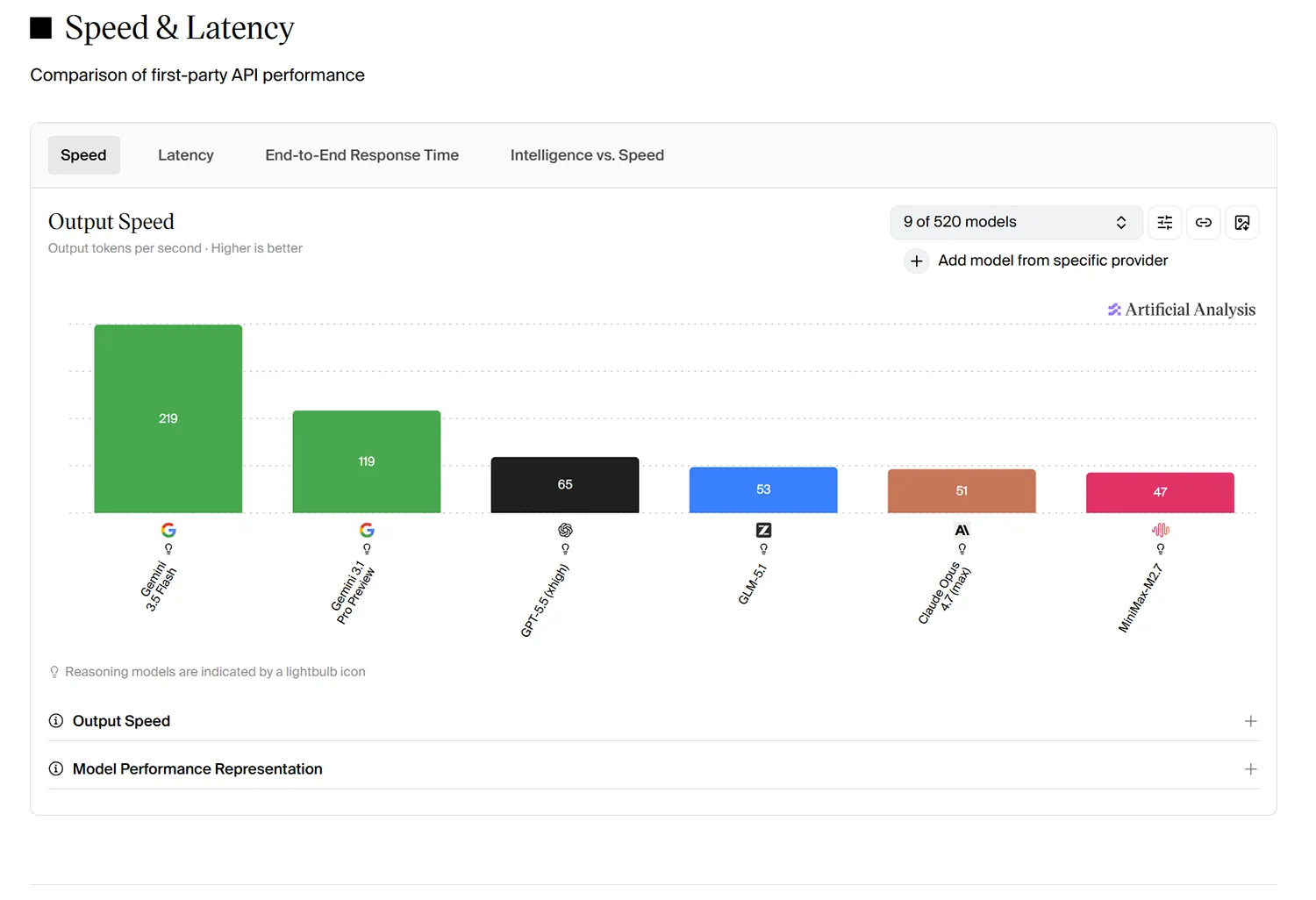Click the Artificial Analysis logo link
This screenshot has width=1316, height=900.
pos(1182,310)
